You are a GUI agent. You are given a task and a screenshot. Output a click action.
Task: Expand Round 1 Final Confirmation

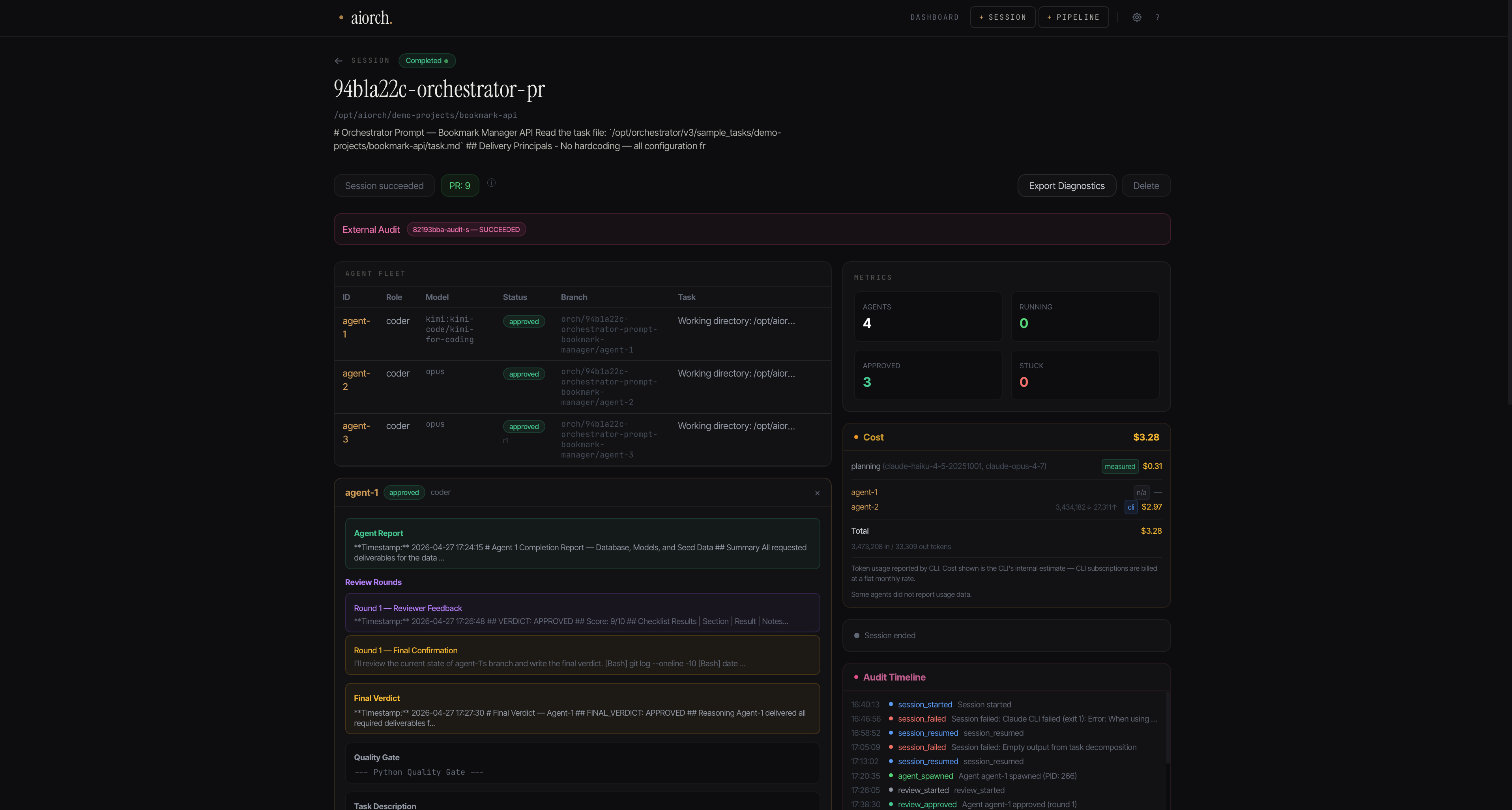click(582, 656)
